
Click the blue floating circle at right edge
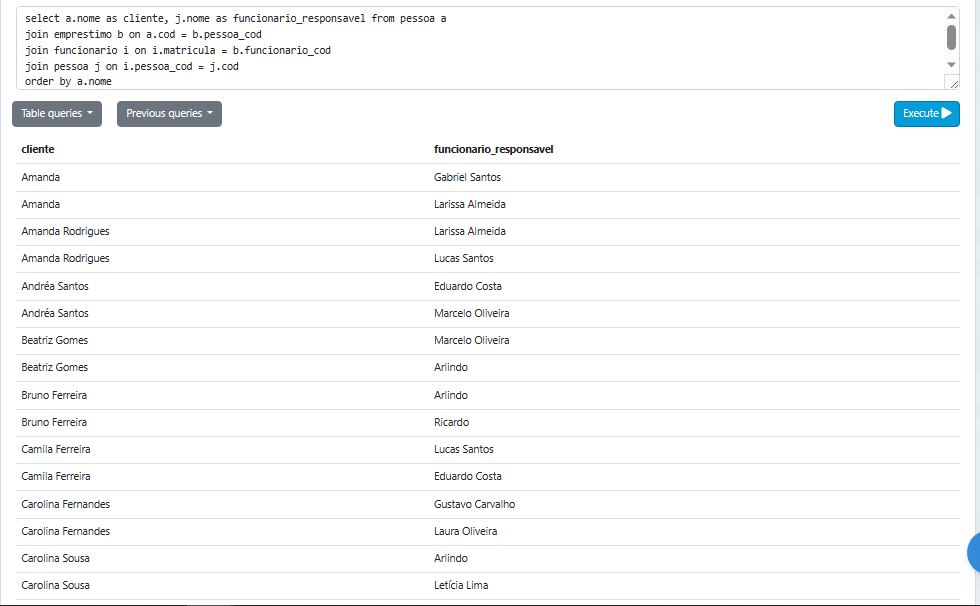pos(974,552)
